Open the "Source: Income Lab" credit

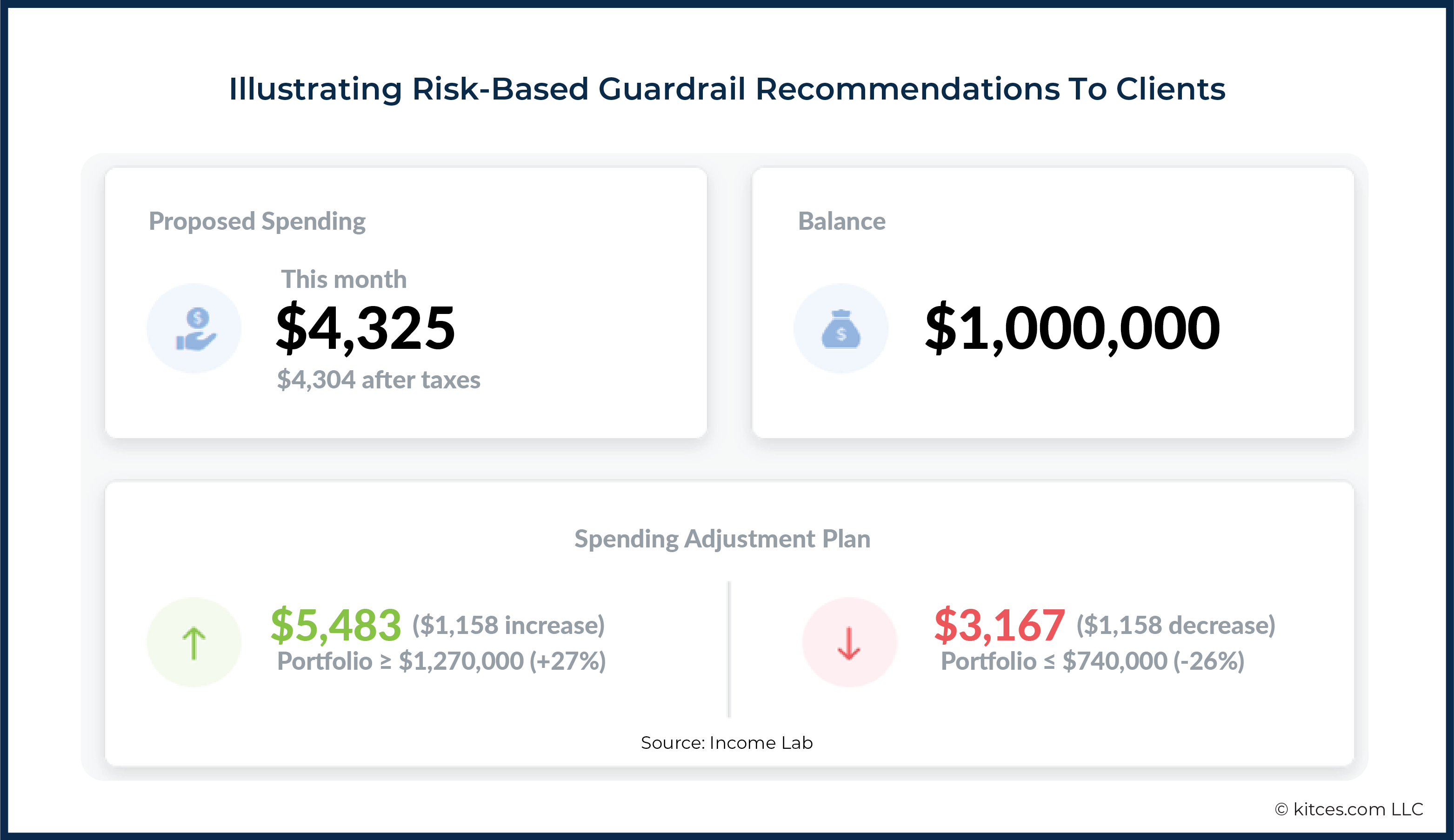(727, 742)
